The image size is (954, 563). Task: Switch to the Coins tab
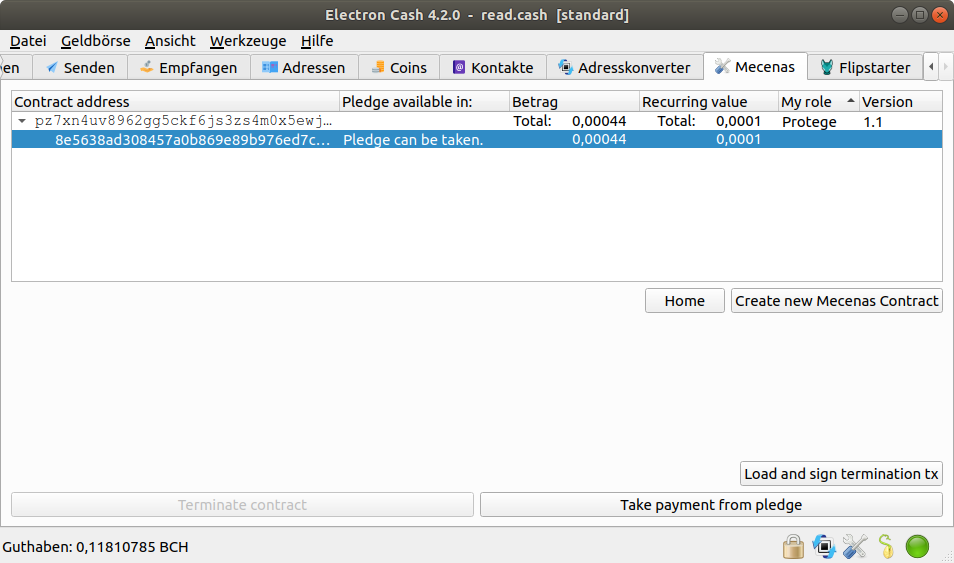399,68
